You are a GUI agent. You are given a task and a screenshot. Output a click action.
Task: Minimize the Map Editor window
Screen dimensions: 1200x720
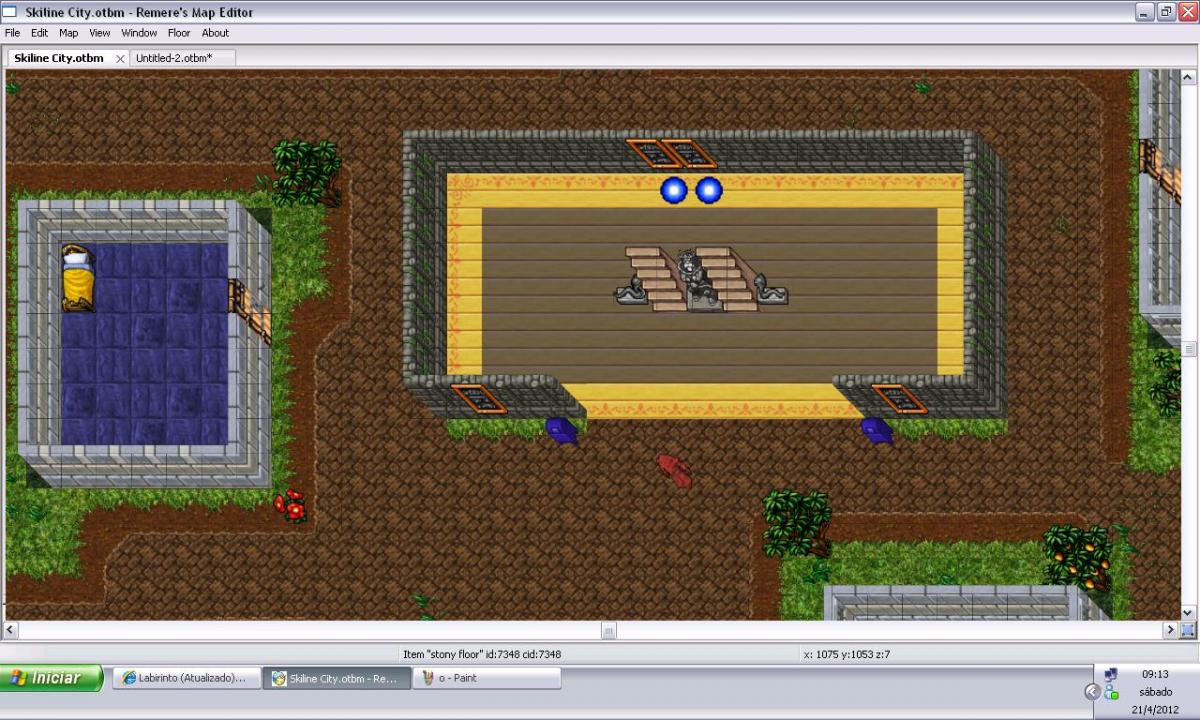coord(1145,12)
